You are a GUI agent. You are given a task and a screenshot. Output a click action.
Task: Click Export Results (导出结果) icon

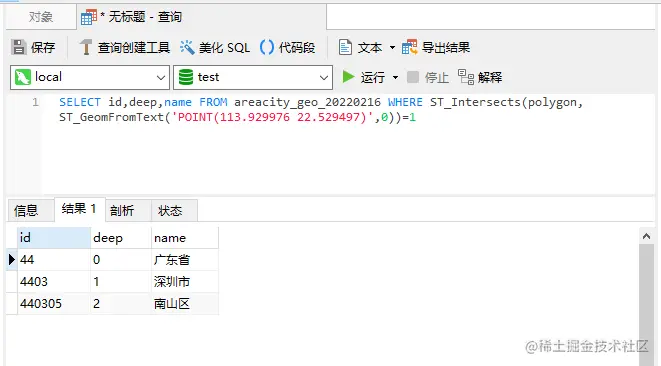coord(409,47)
